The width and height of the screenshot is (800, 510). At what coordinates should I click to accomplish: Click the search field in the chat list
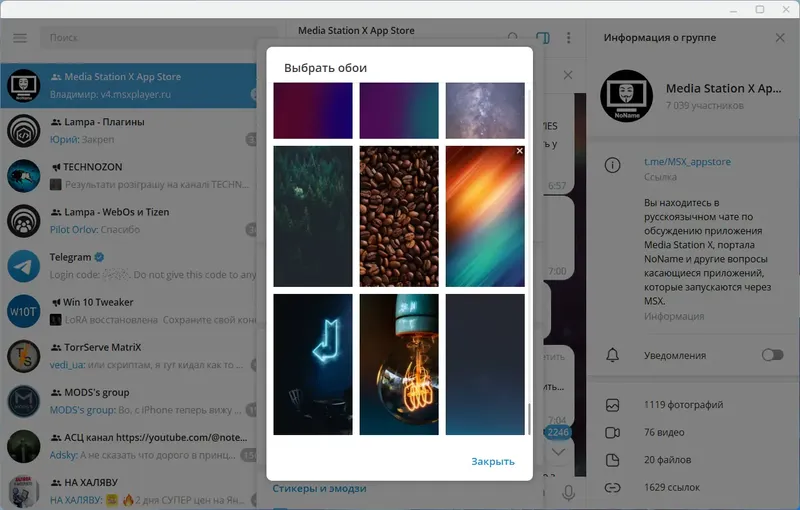[x=158, y=38]
